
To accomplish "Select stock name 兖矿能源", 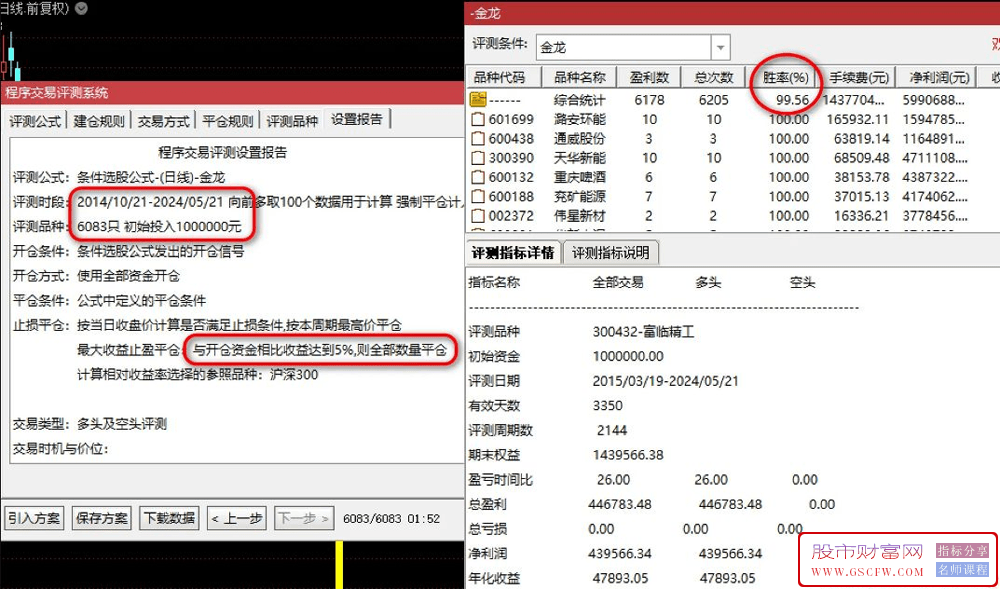I will 579,196.
